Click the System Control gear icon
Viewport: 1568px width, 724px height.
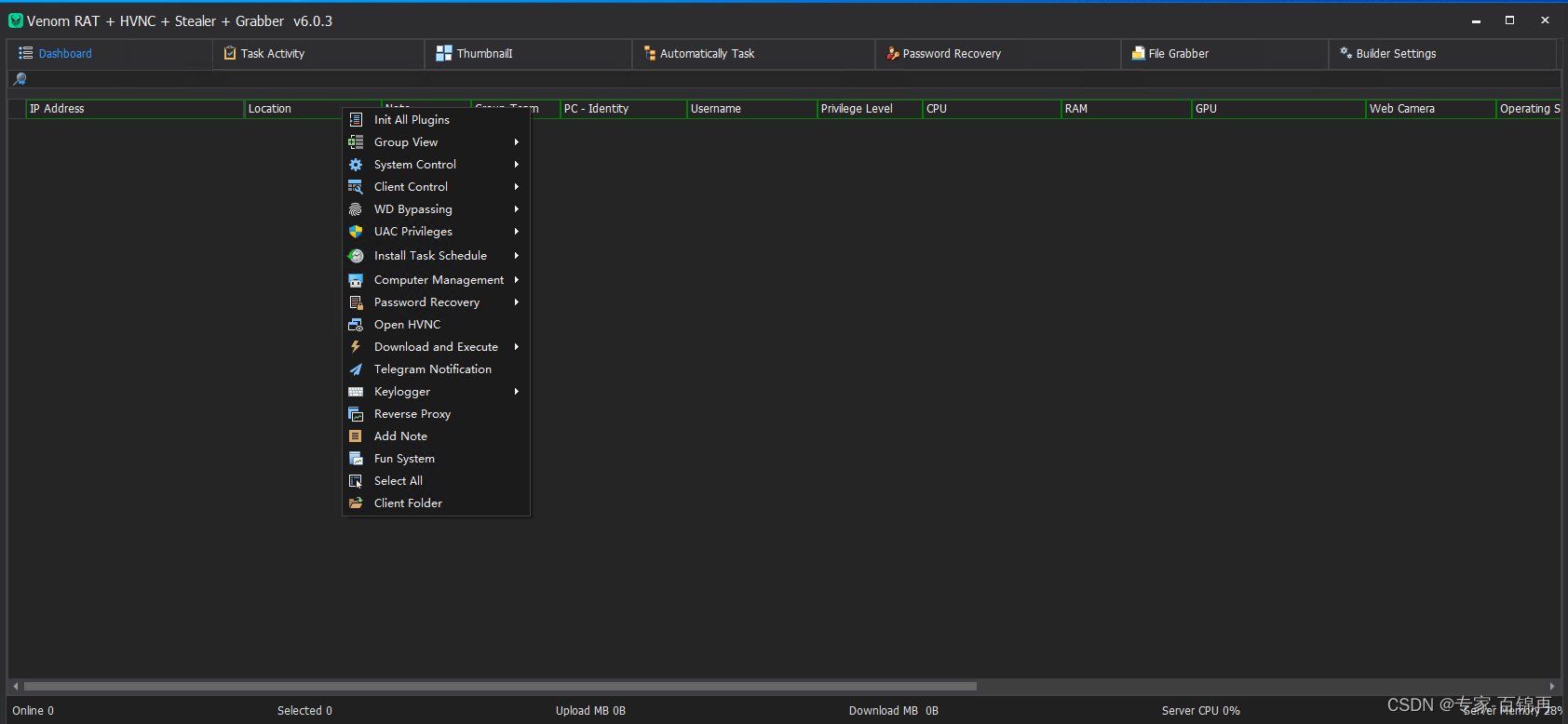tap(356, 165)
